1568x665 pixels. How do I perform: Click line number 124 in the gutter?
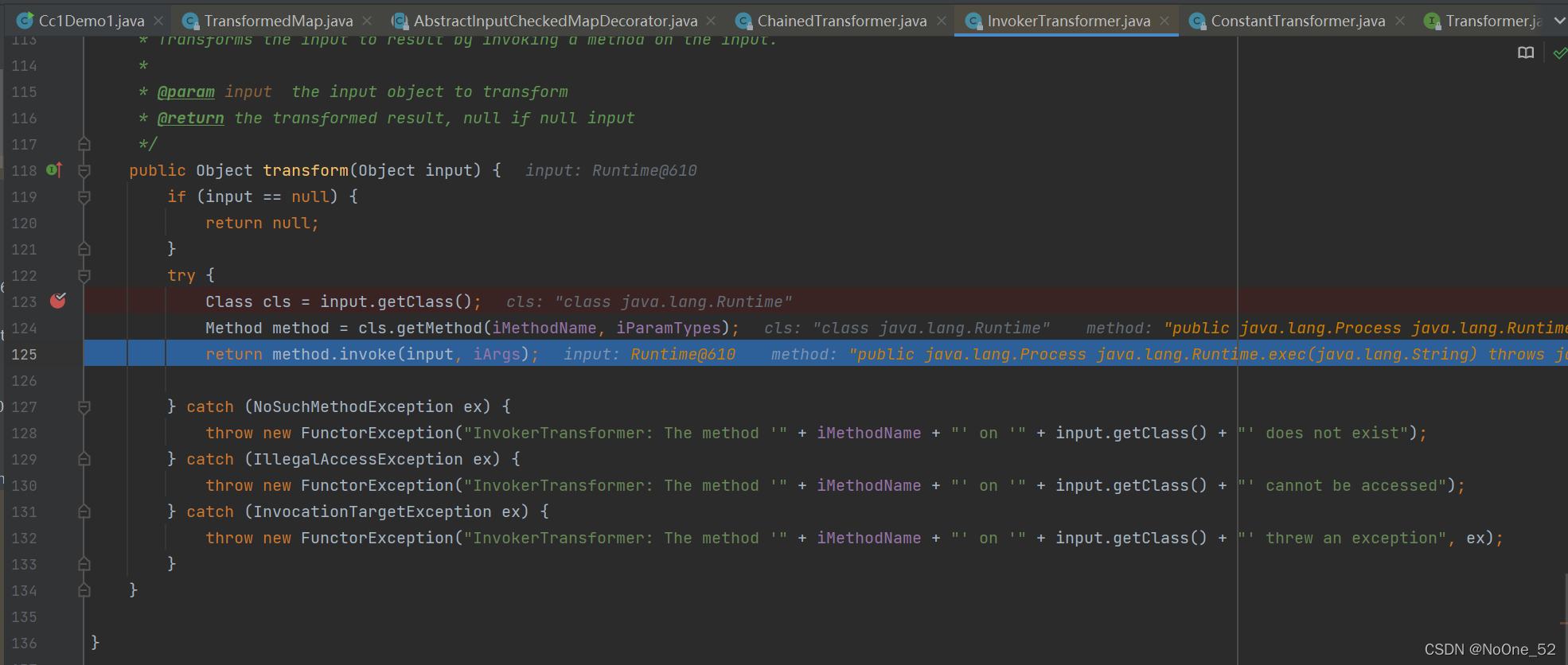point(24,328)
